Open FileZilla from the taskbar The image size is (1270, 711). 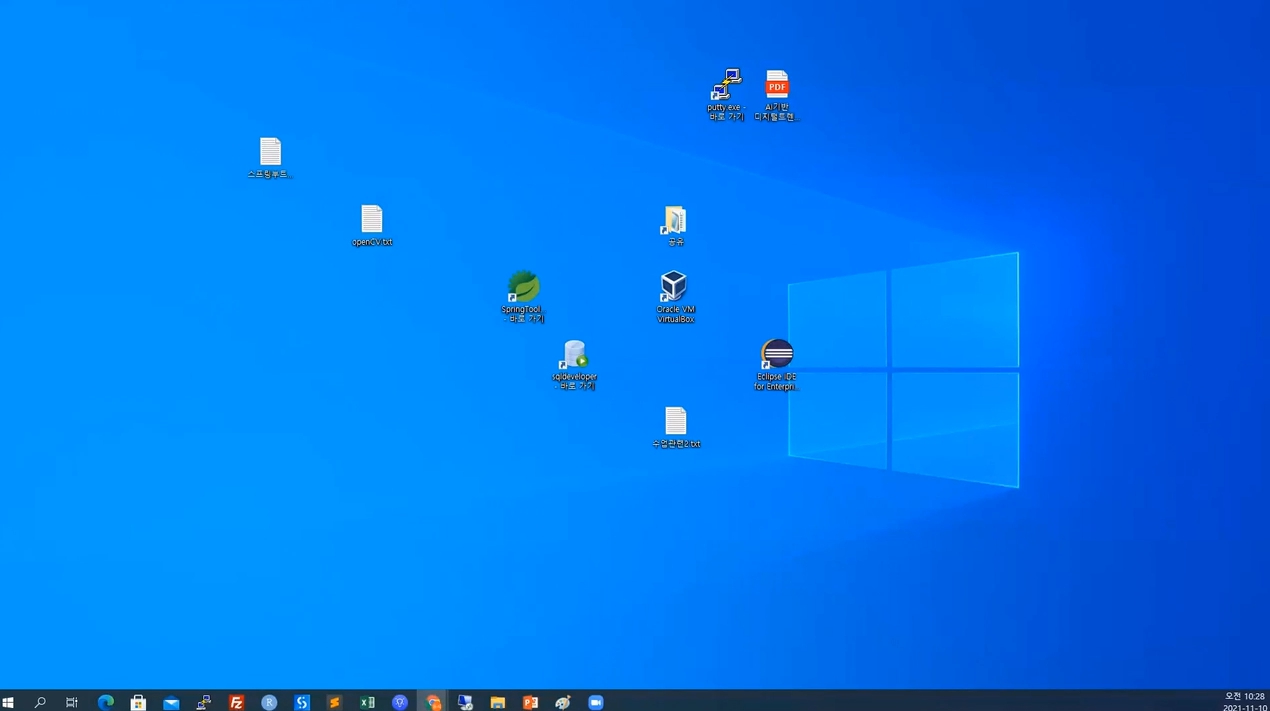point(236,702)
